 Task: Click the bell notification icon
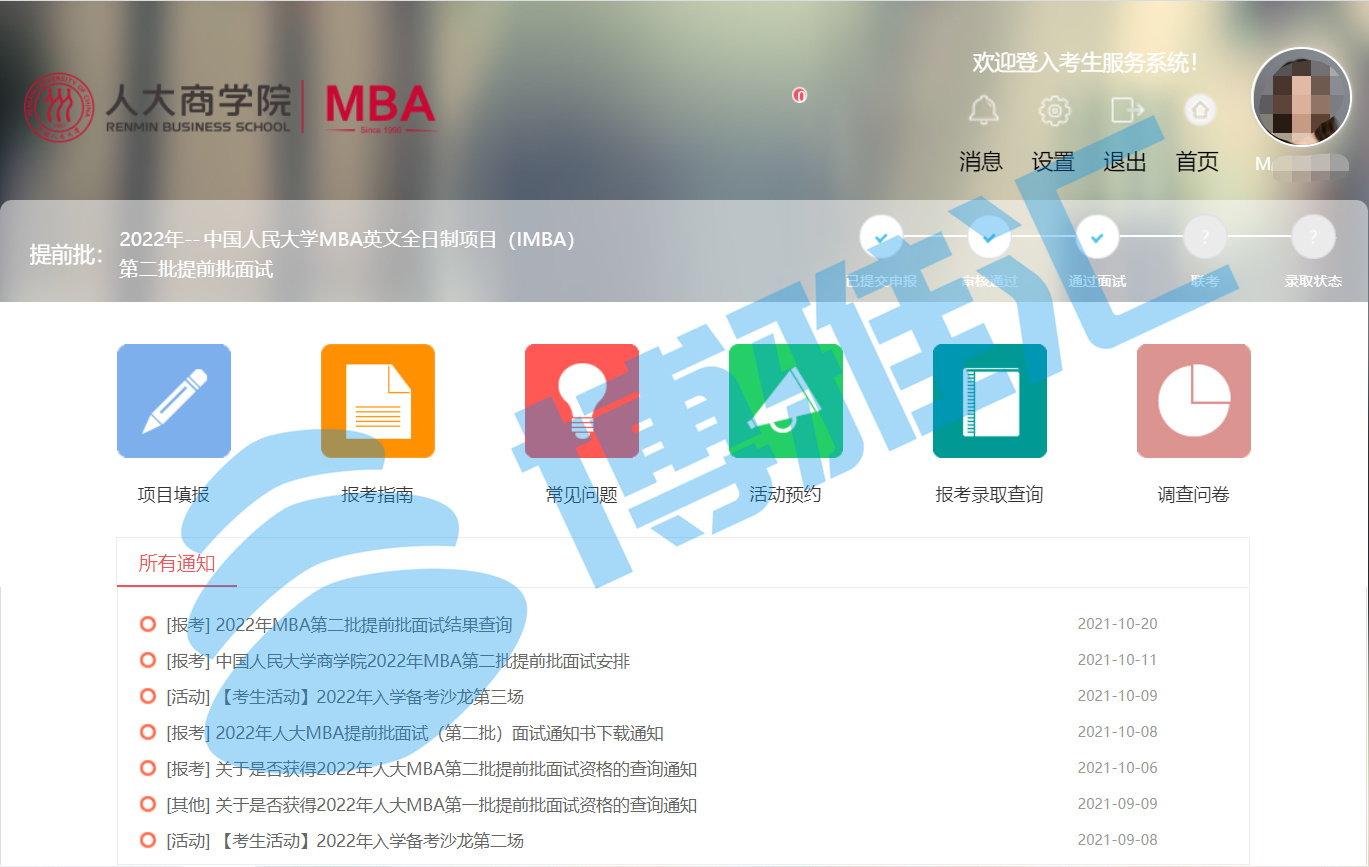(x=984, y=110)
